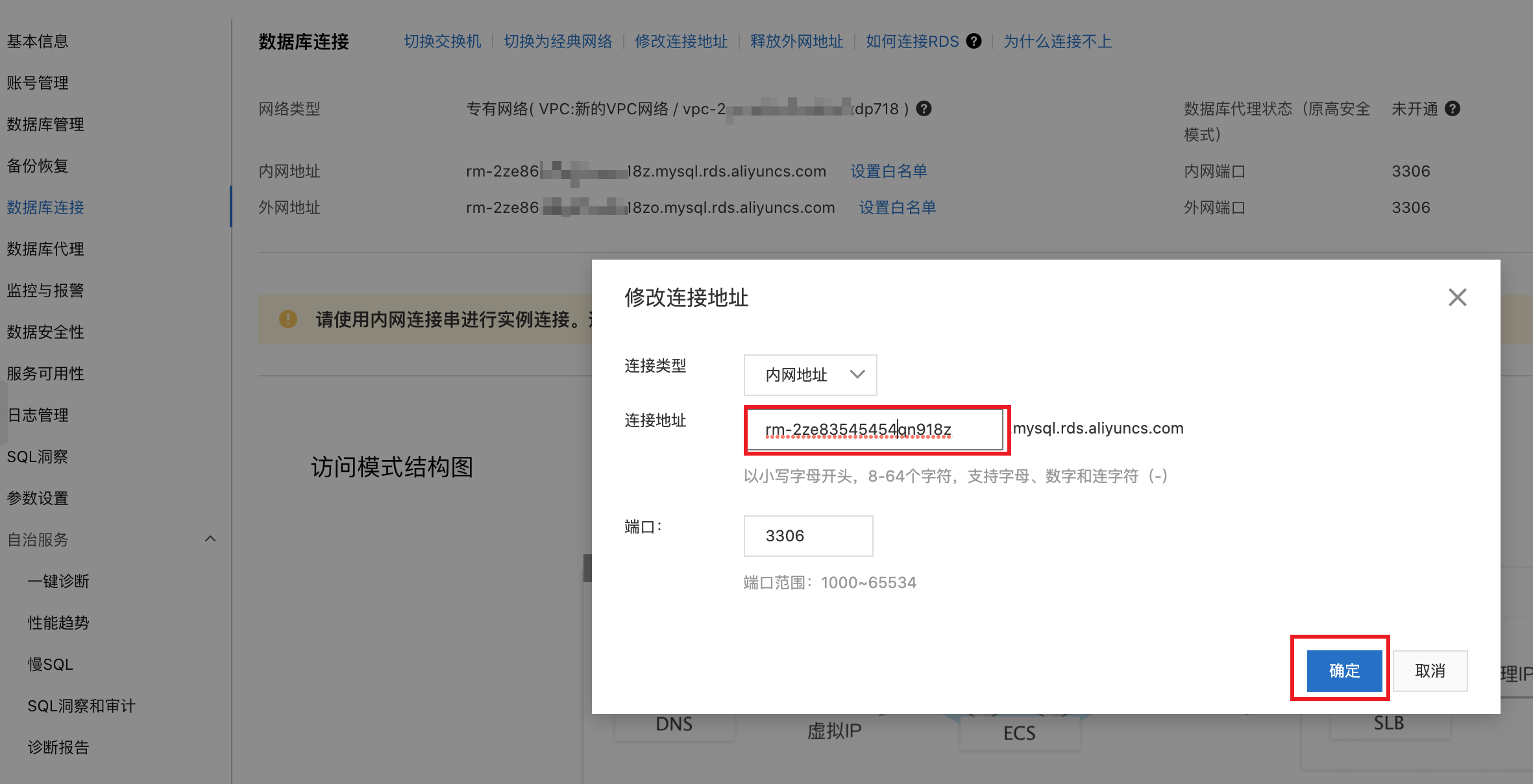Open 数据库代理 in the sidebar
This screenshot has width=1533, height=784.
[x=45, y=249]
